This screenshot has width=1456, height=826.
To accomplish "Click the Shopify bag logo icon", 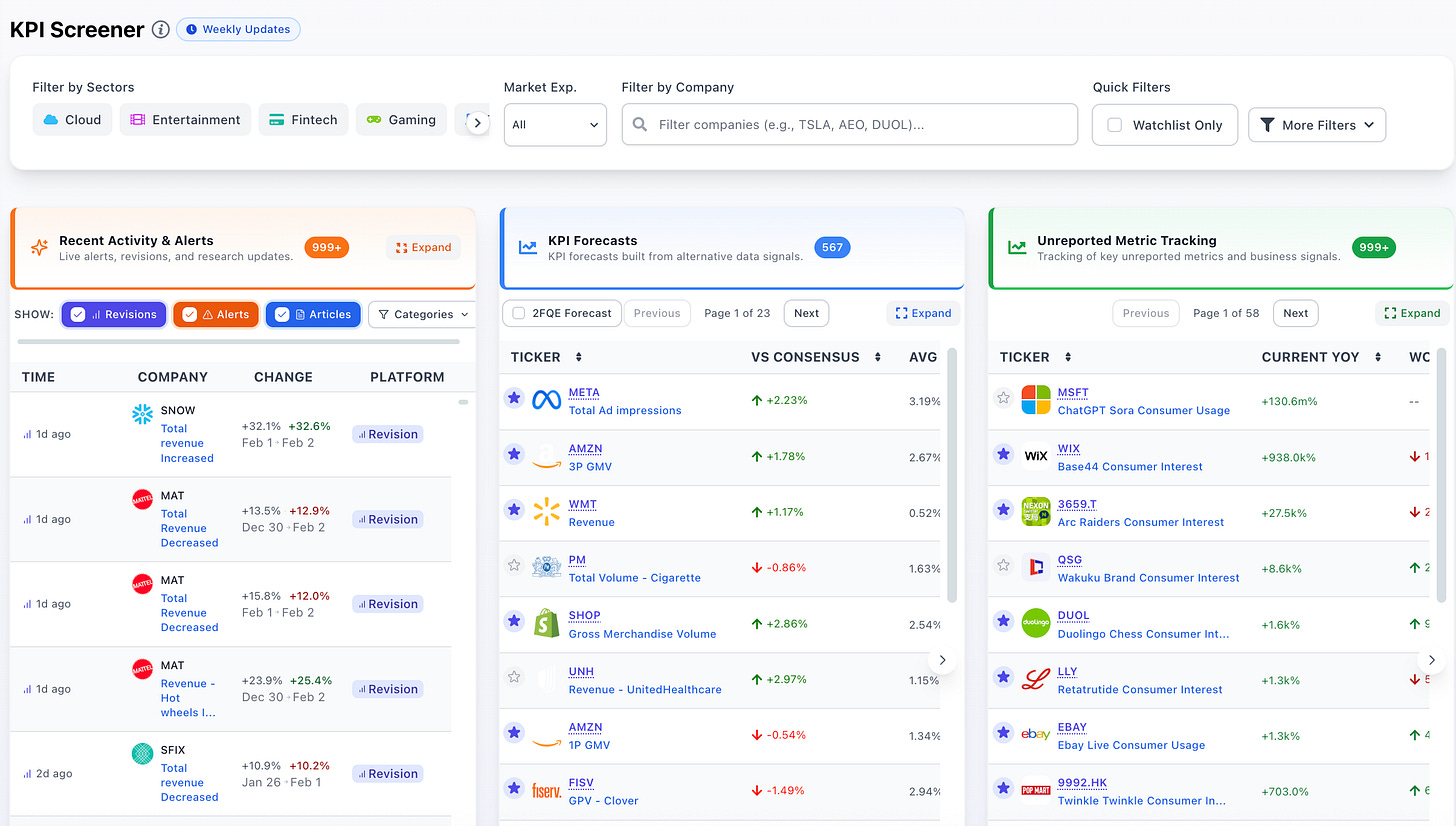I will click(x=546, y=624).
